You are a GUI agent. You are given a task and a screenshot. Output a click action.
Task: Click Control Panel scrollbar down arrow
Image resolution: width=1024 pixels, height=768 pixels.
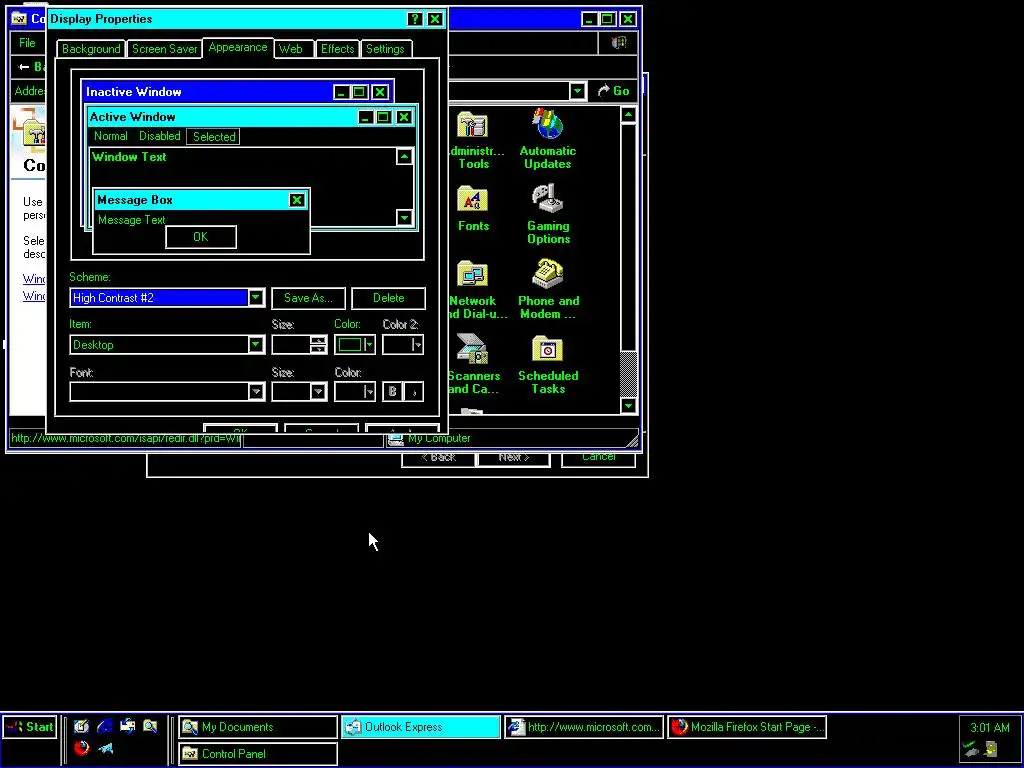coord(628,406)
